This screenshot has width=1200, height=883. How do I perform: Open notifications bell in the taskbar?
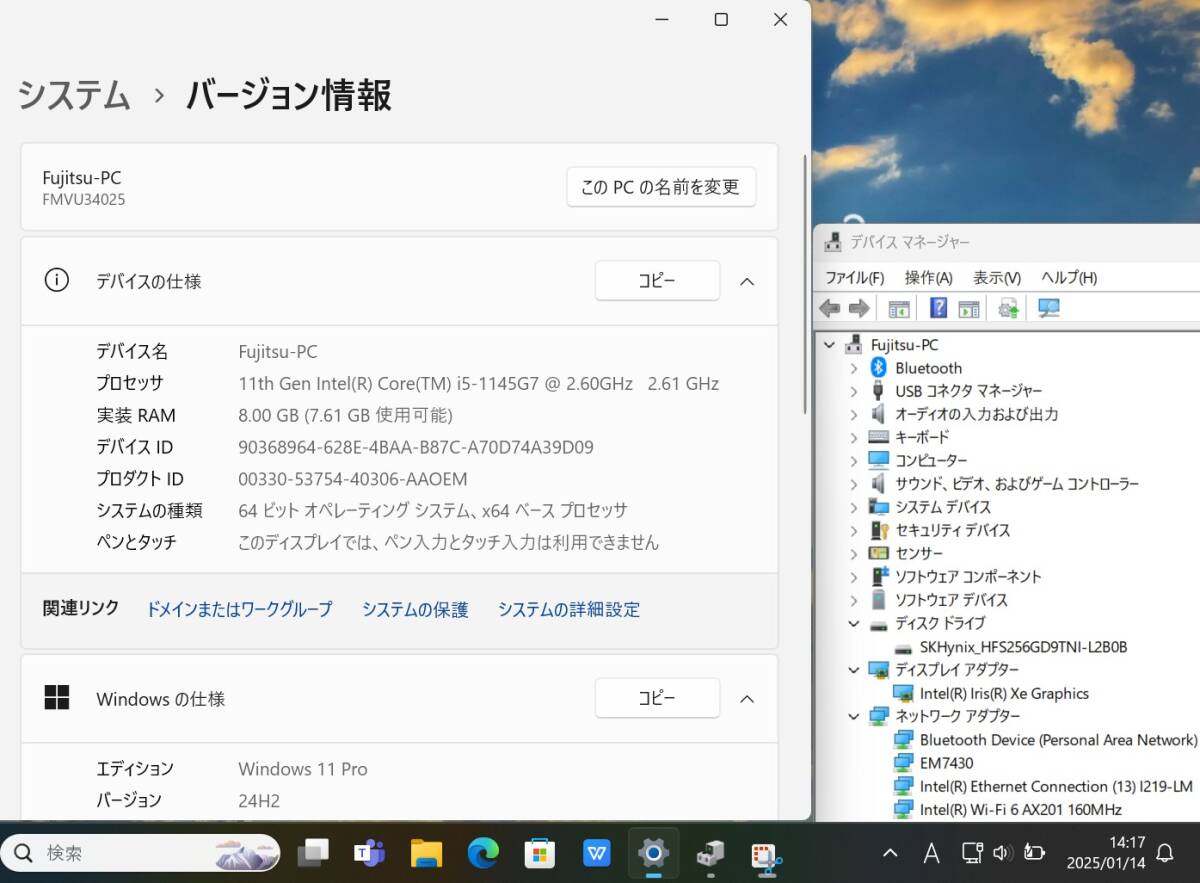1165,853
